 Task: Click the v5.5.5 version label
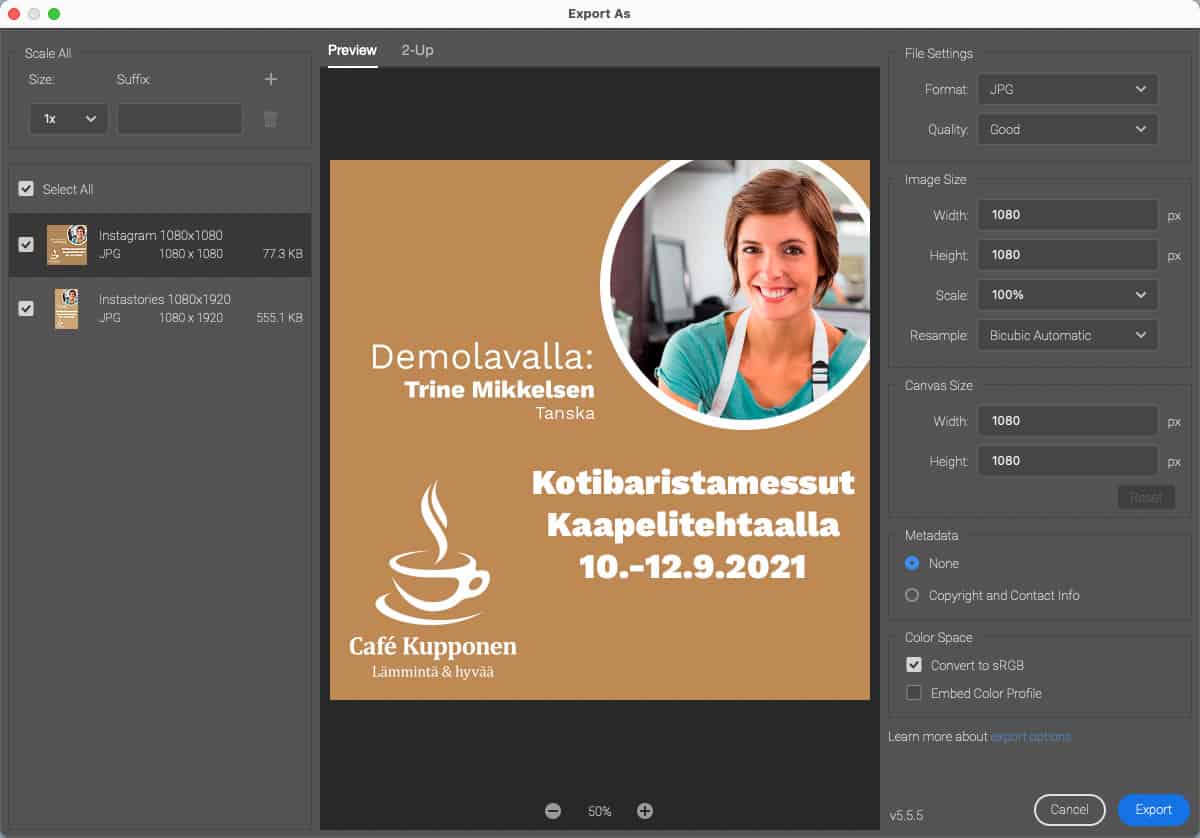point(905,816)
